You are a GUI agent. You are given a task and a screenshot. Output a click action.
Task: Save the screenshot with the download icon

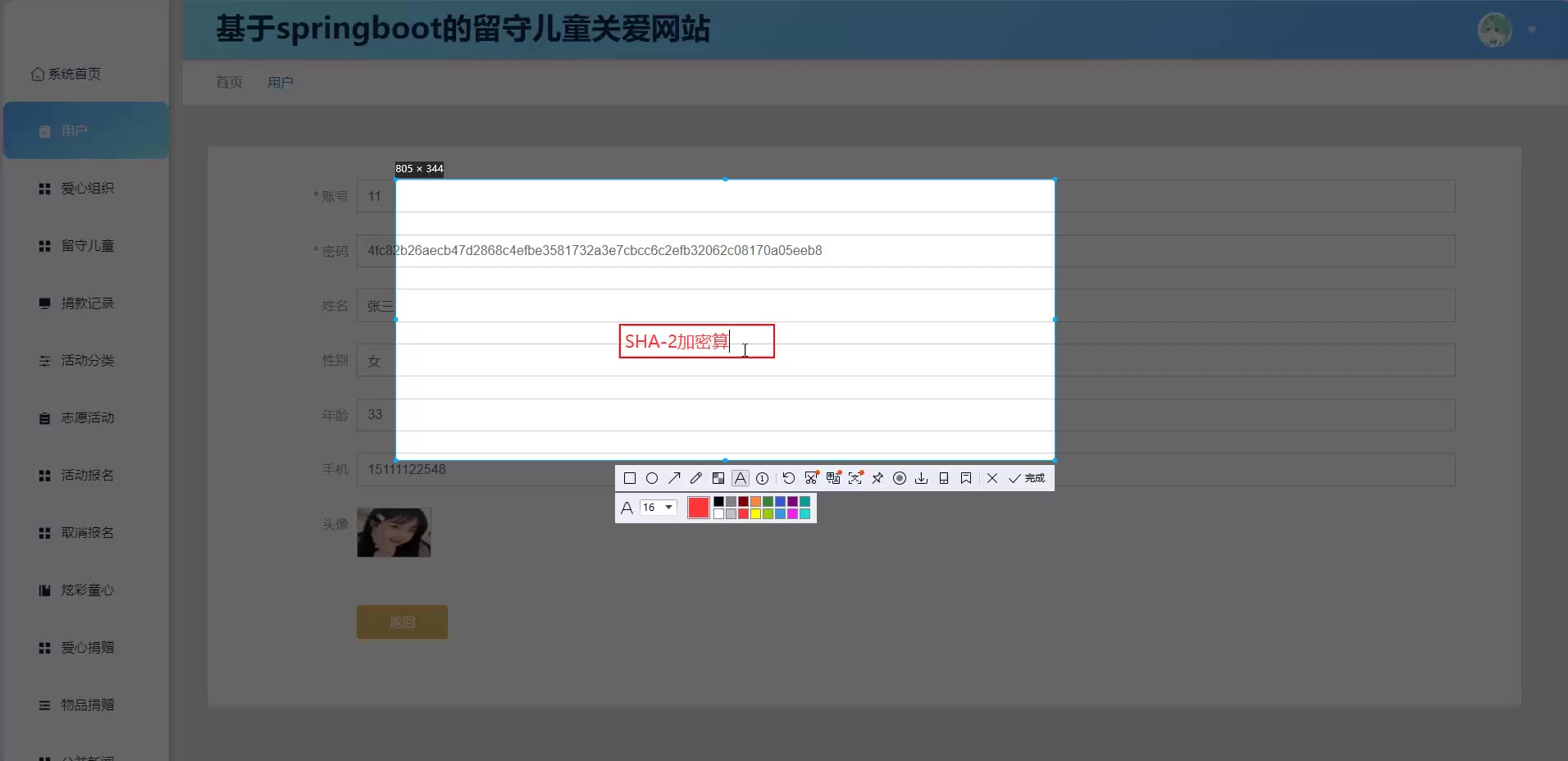922,478
